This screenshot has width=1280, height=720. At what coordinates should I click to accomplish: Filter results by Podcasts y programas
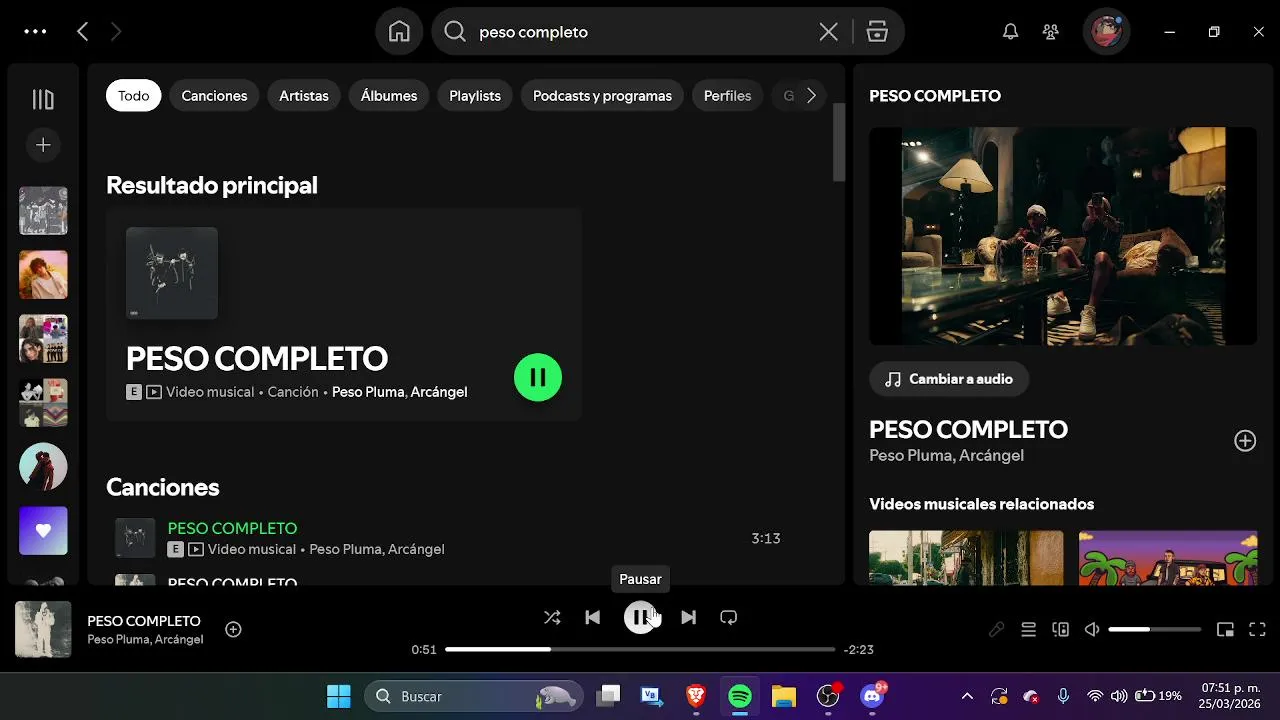[x=602, y=96]
